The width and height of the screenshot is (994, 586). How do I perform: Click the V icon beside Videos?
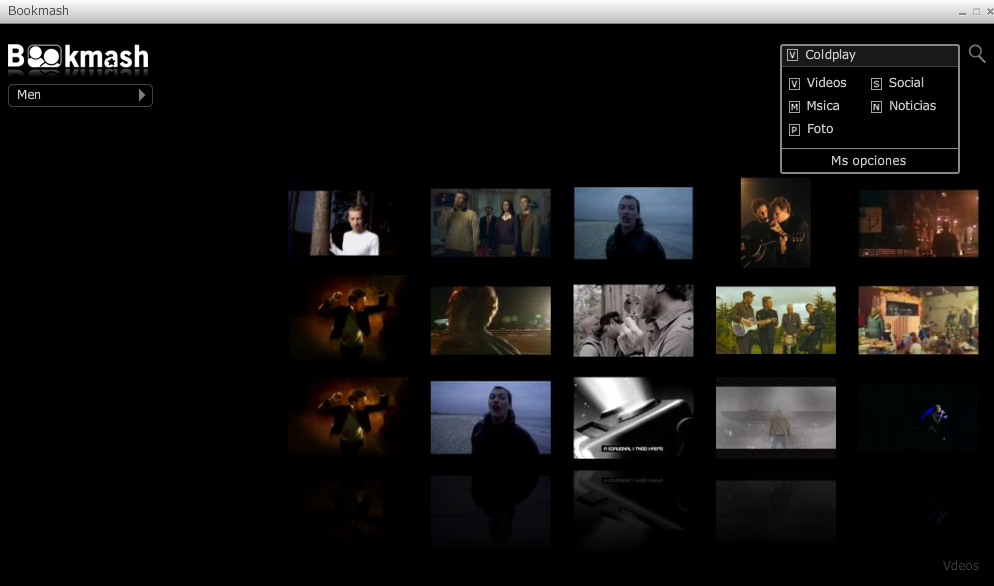[x=794, y=84]
